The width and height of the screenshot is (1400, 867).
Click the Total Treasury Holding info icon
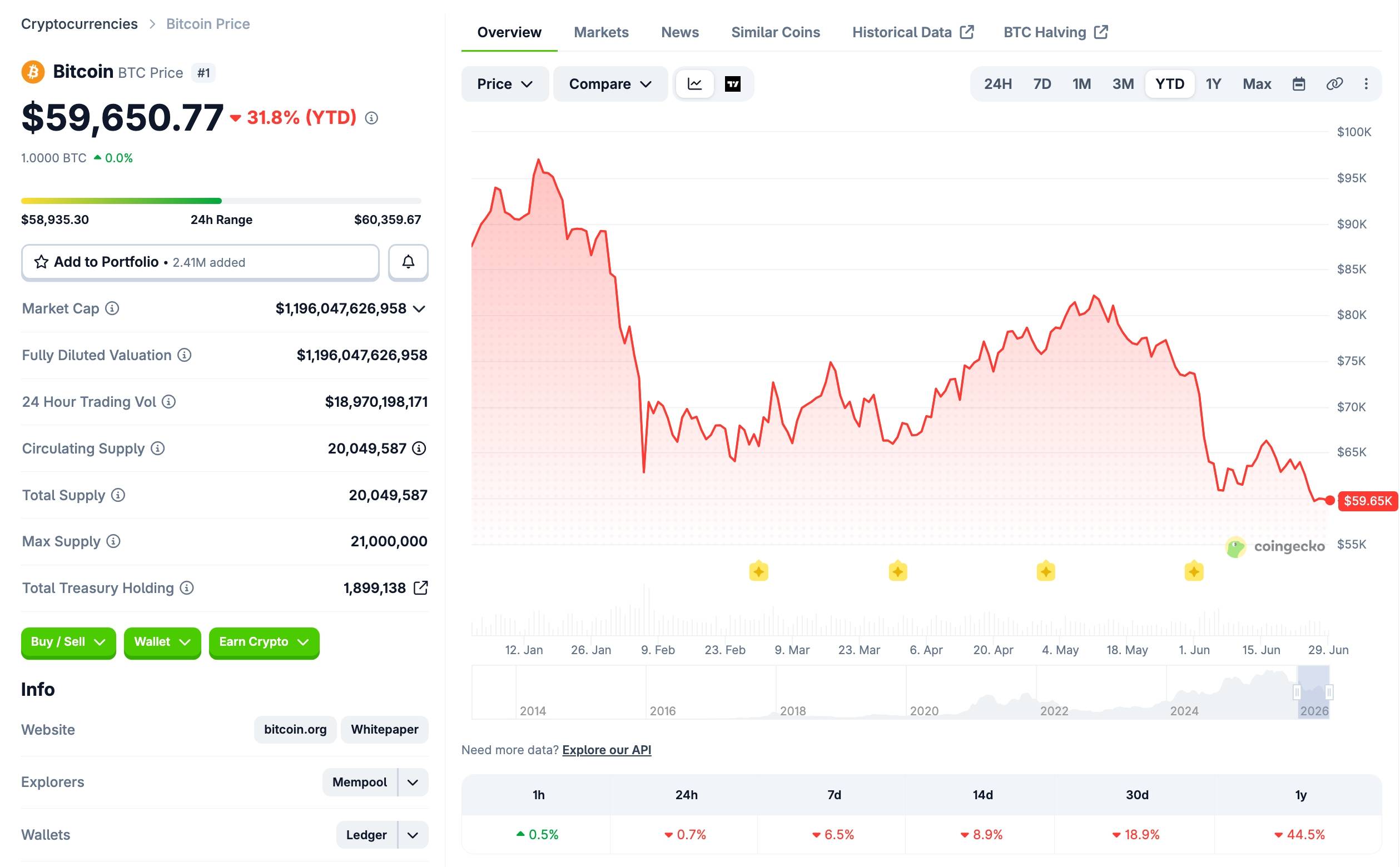187,588
